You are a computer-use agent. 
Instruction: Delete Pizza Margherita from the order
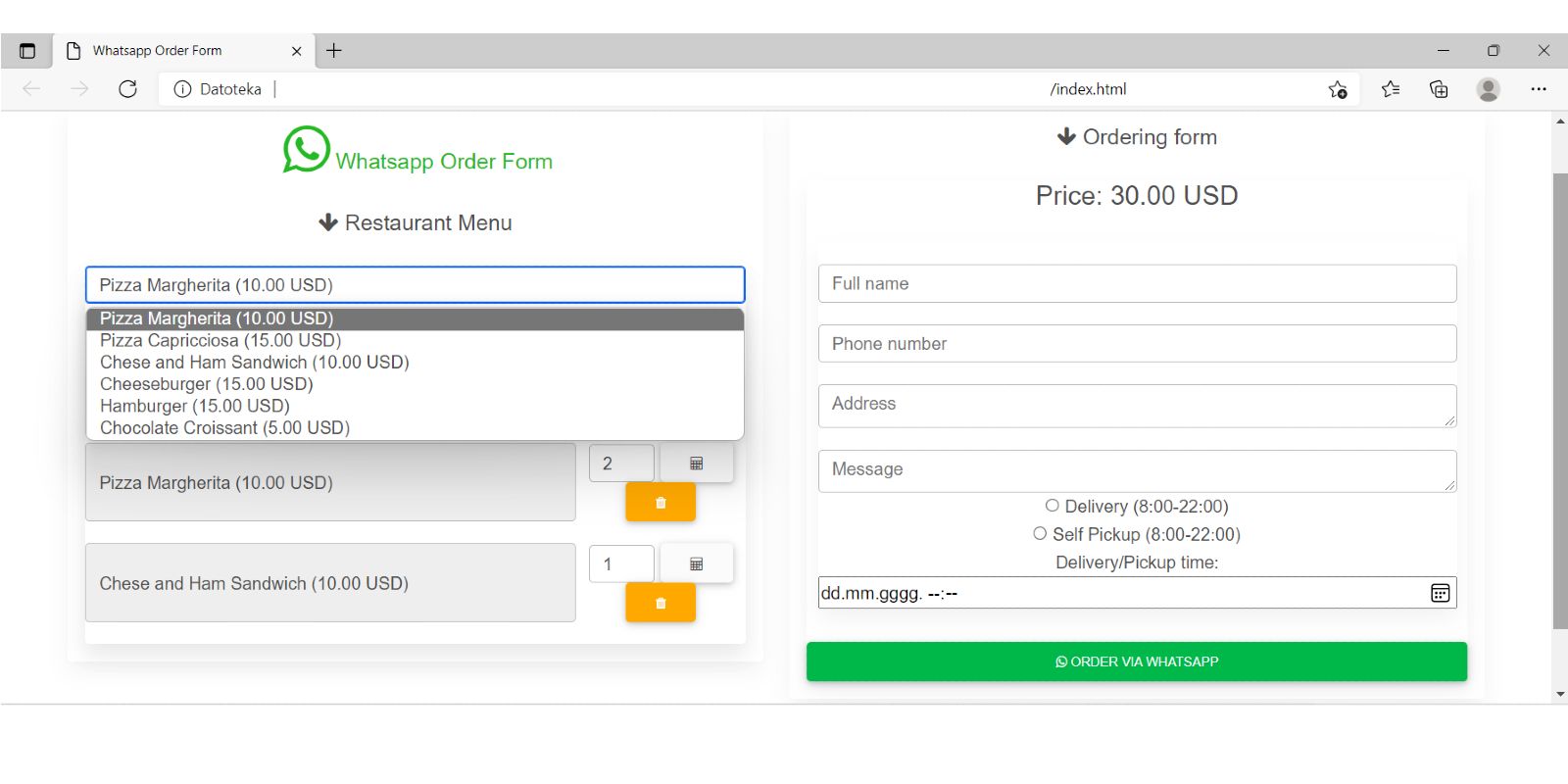coord(661,503)
